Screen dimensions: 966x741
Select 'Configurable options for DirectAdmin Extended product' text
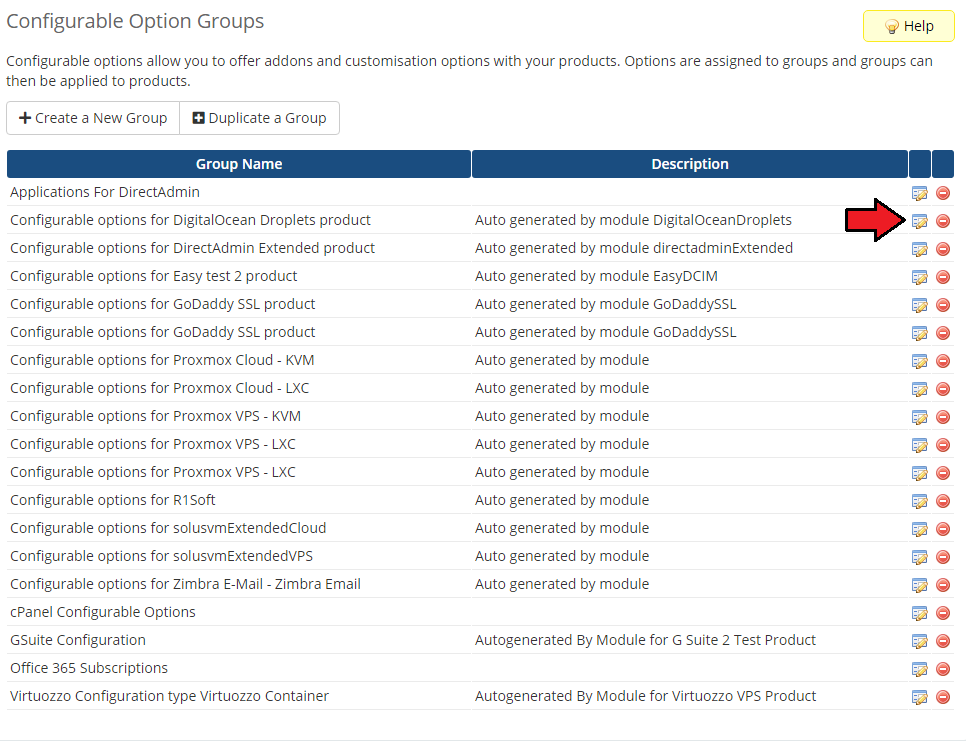[192, 248]
